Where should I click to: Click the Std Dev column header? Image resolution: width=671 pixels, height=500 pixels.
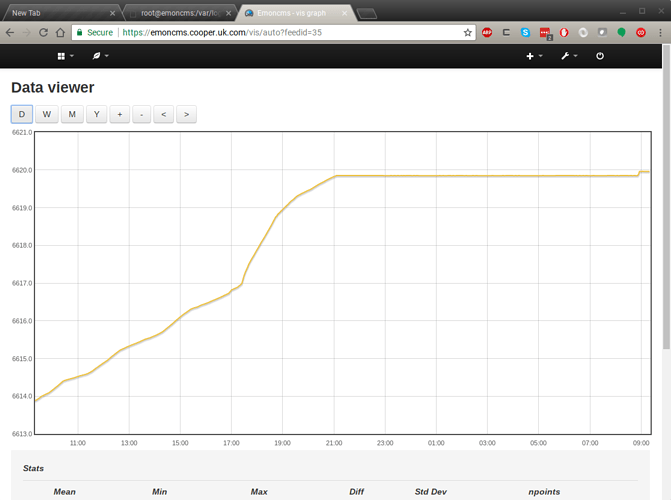point(431,492)
